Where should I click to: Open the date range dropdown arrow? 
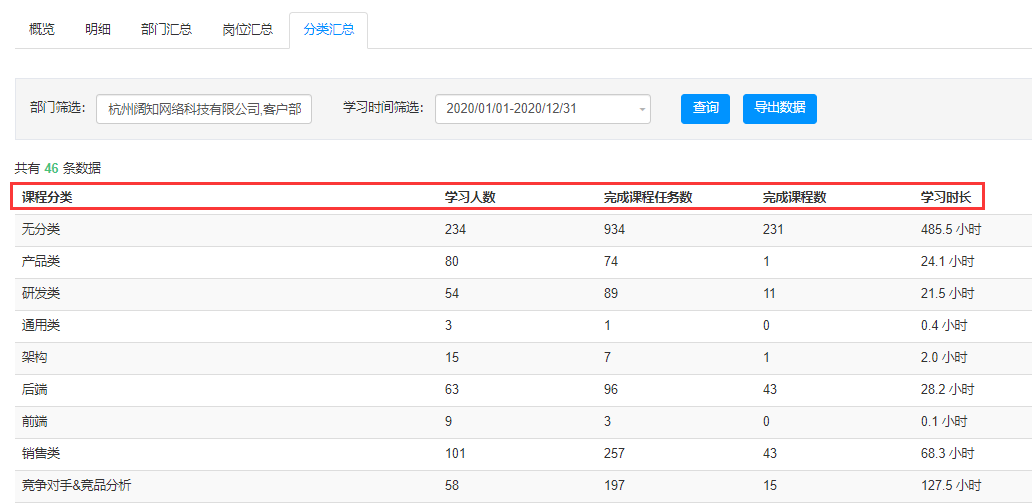click(x=642, y=109)
